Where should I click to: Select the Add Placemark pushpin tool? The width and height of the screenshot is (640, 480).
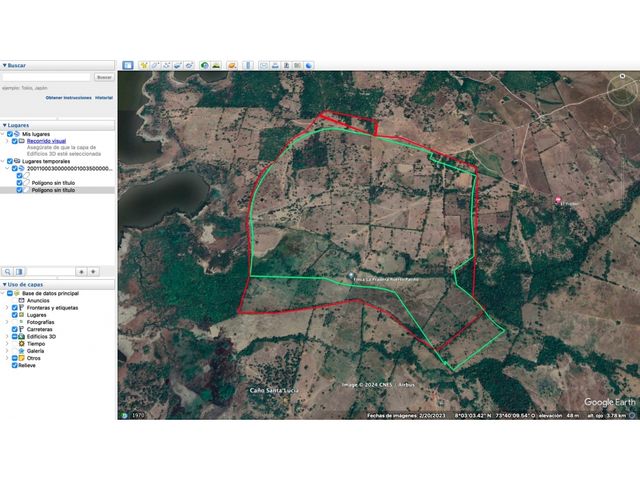point(144,65)
